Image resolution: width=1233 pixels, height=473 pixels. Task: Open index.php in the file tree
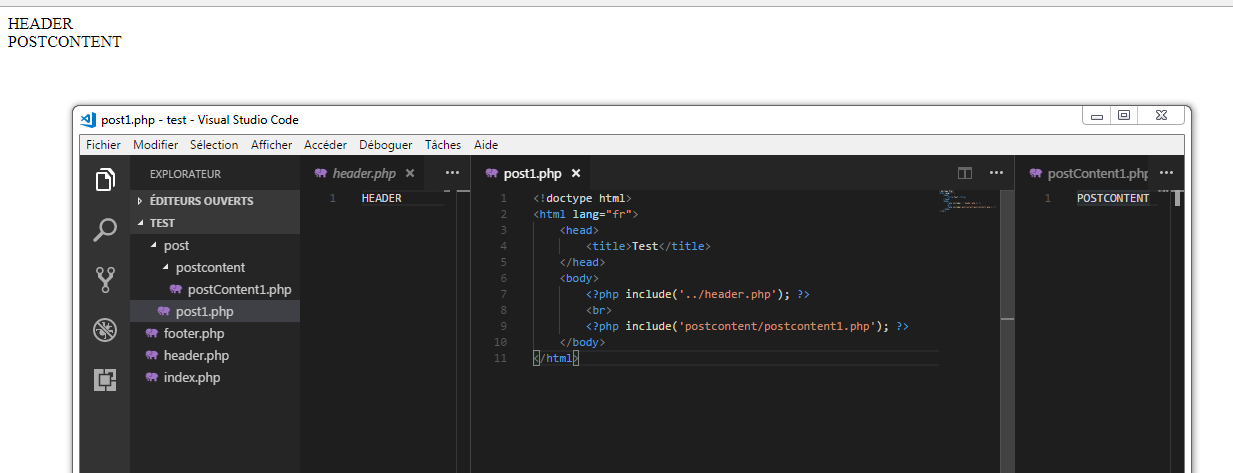coord(215,377)
